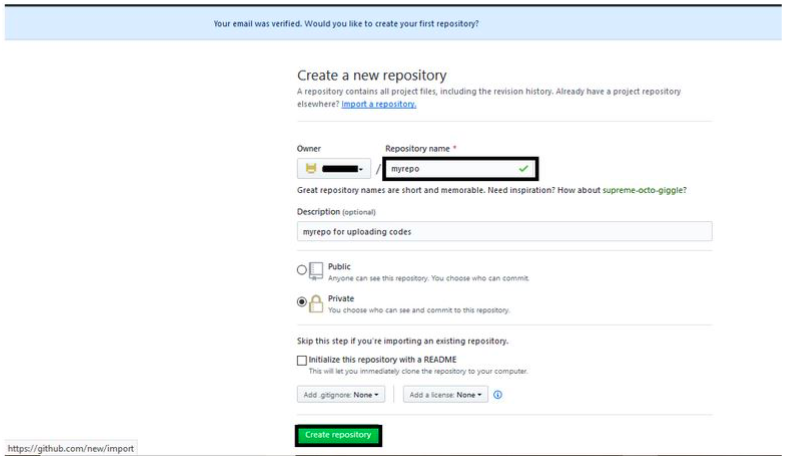This screenshot has height=463, width=800.
Task: Use the supreme-octo-giggle name suggestion
Action: (x=642, y=190)
